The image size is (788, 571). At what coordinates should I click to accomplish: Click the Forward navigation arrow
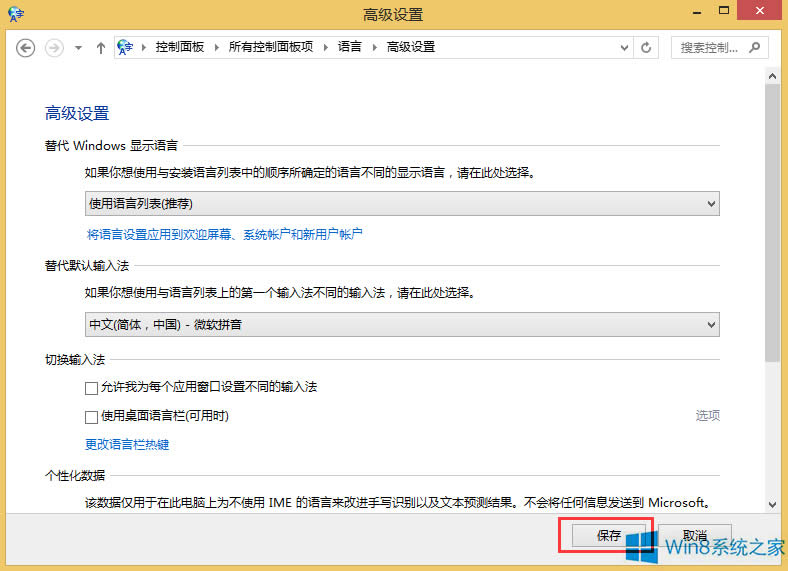click(54, 47)
